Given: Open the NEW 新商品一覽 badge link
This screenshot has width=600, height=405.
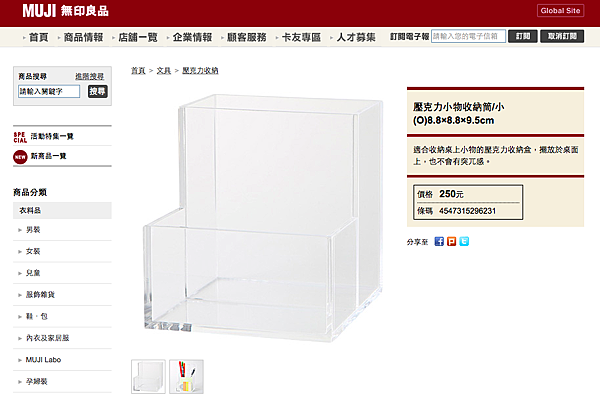Looking at the screenshot, I should tap(20, 157).
